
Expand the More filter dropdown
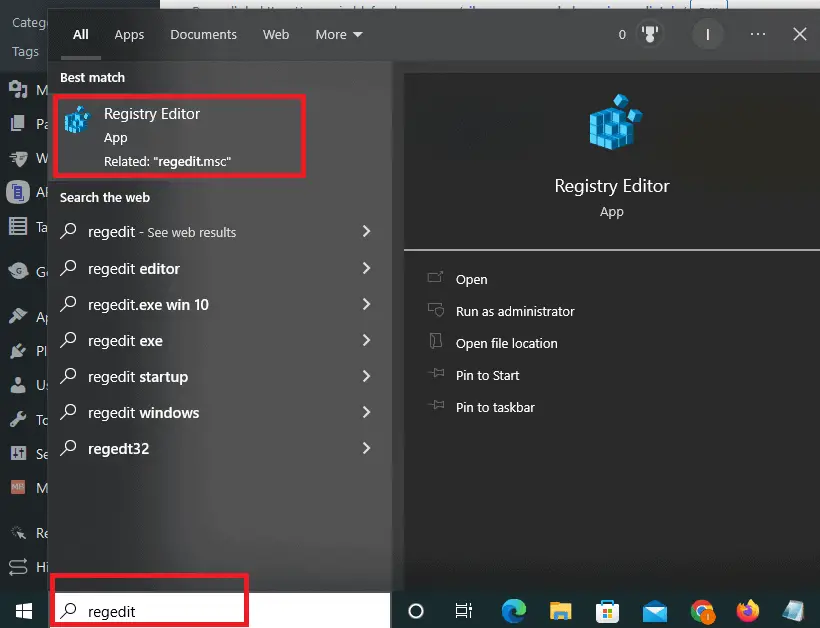(339, 34)
